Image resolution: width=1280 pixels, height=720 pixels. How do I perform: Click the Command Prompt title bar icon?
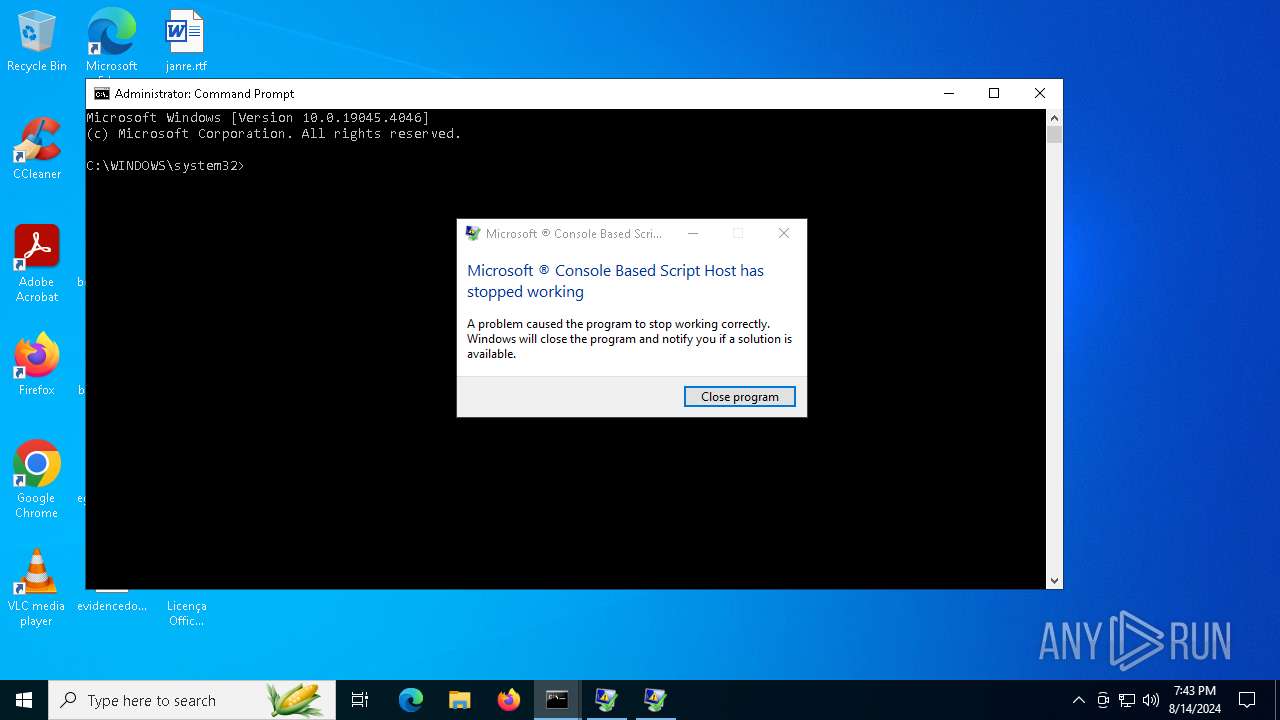[101, 94]
